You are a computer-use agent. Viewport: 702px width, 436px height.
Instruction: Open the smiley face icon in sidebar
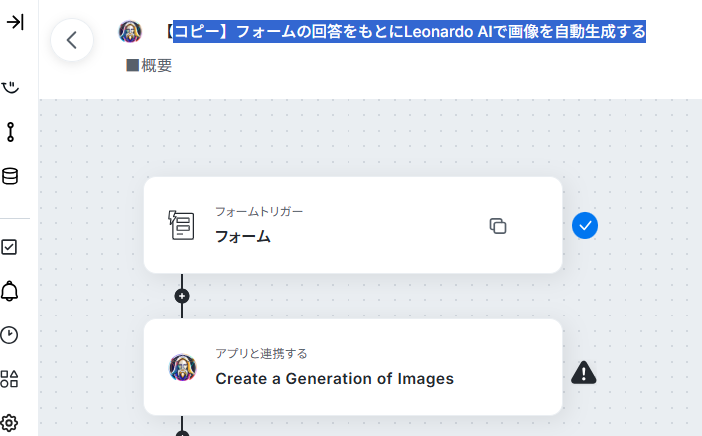(10, 87)
